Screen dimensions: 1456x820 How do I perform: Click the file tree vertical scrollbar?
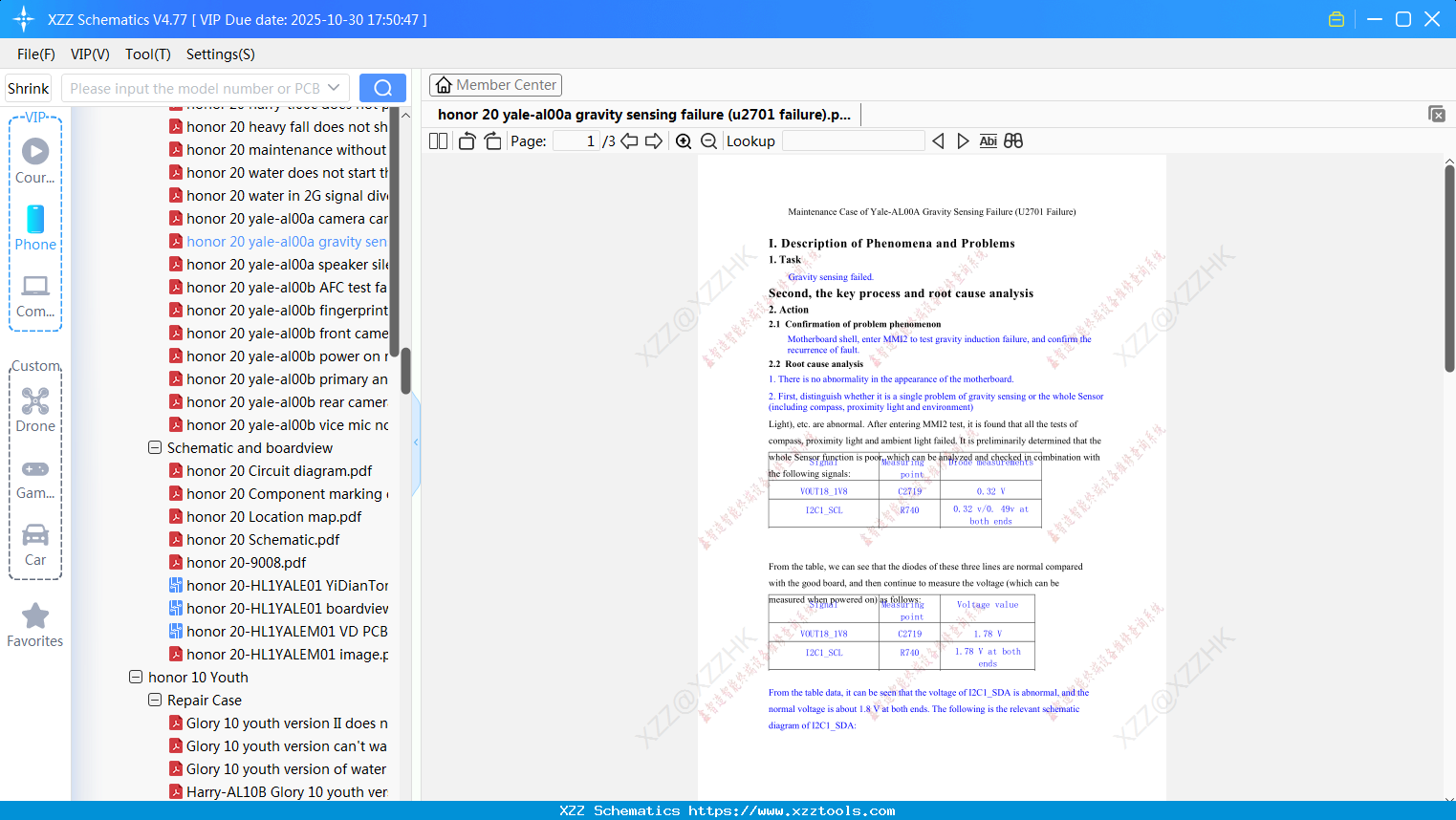pyautogui.click(x=405, y=371)
